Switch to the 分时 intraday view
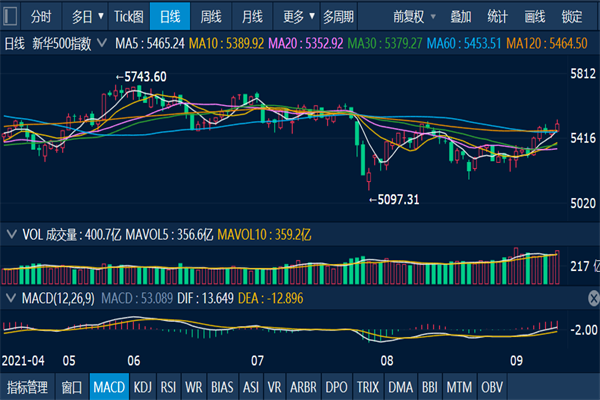The image size is (600, 400). pyautogui.click(x=41, y=16)
